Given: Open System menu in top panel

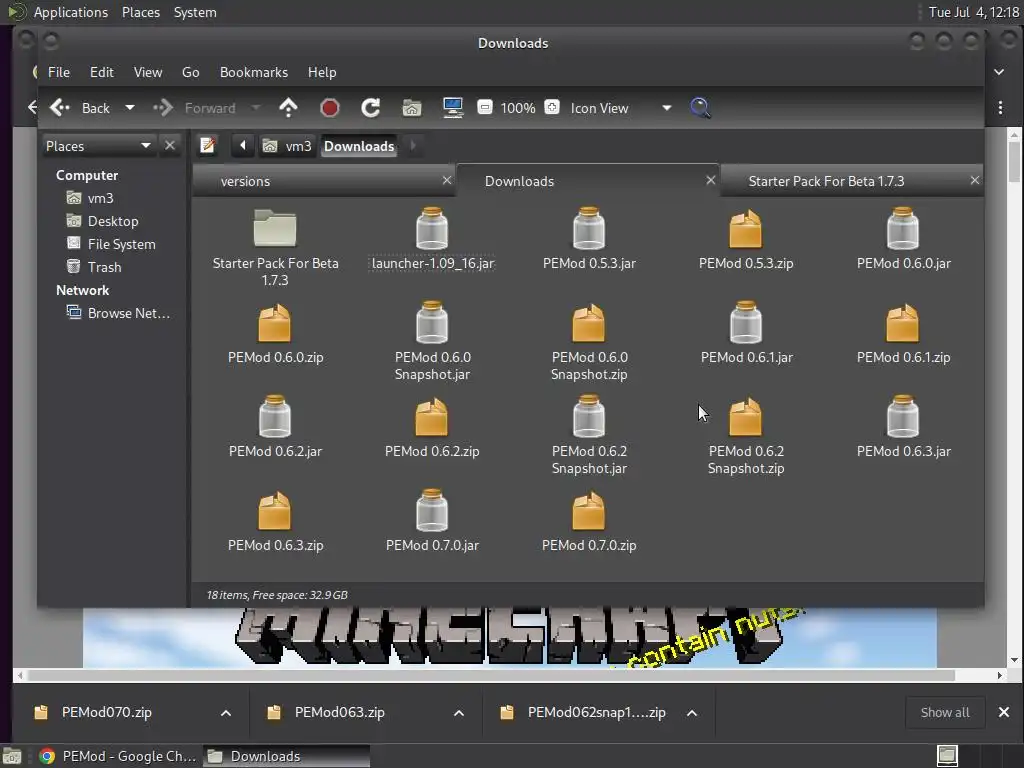Looking at the screenshot, I should [x=195, y=12].
